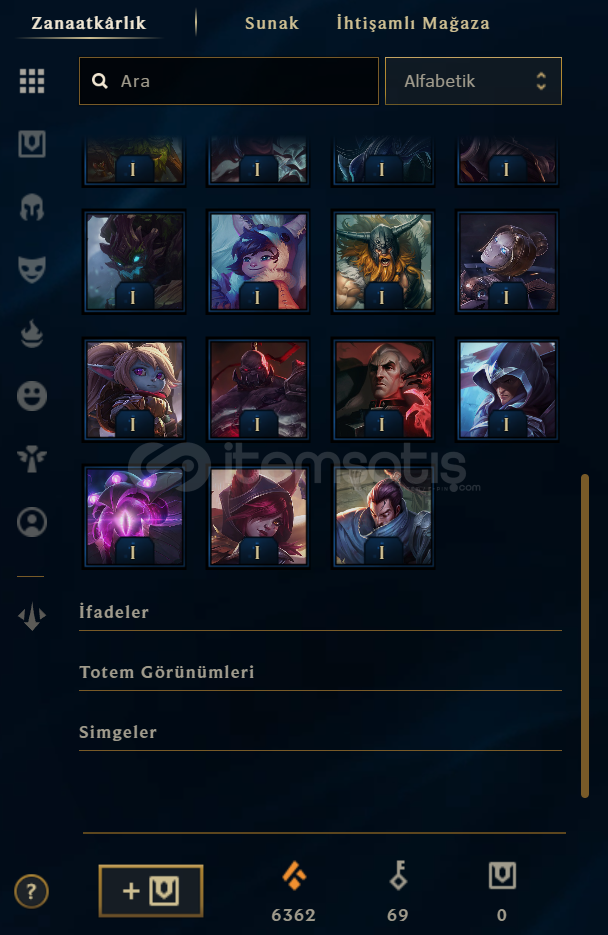This screenshot has width=608, height=935.
Task: Filter loot by ward totem icon
Action: point(32,459)
